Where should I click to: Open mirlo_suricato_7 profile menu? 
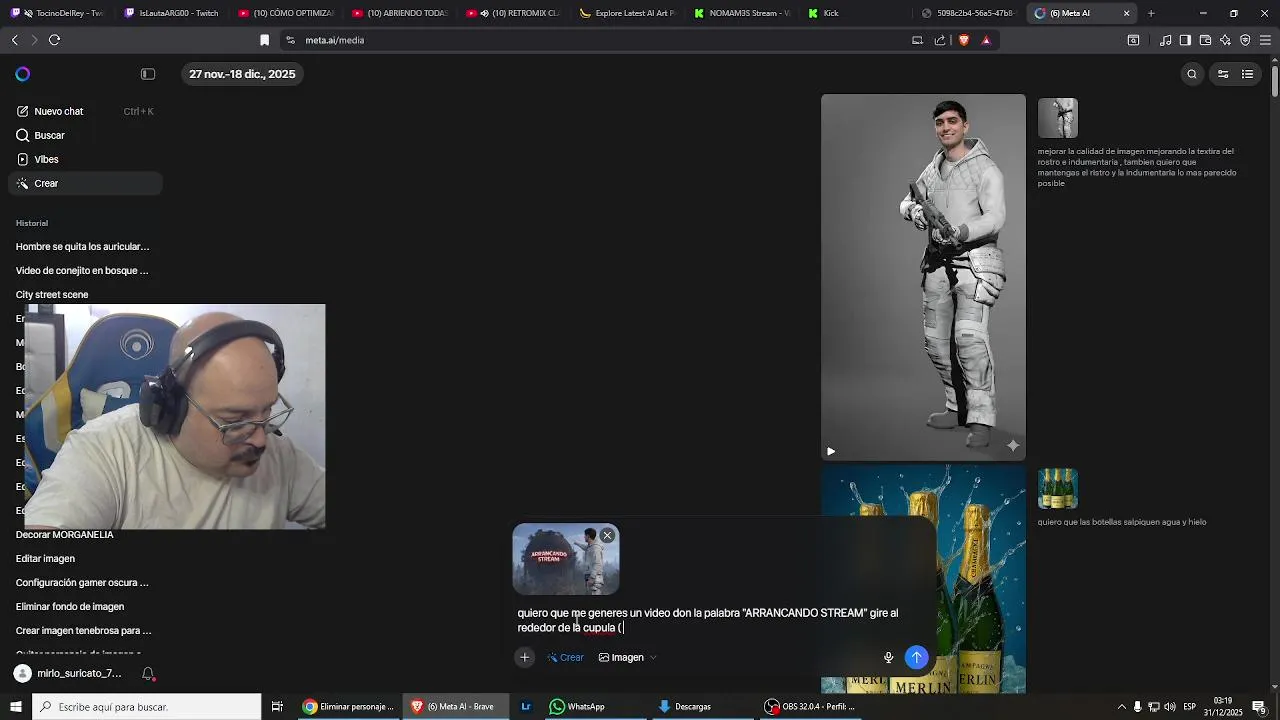tap(68, 674)
